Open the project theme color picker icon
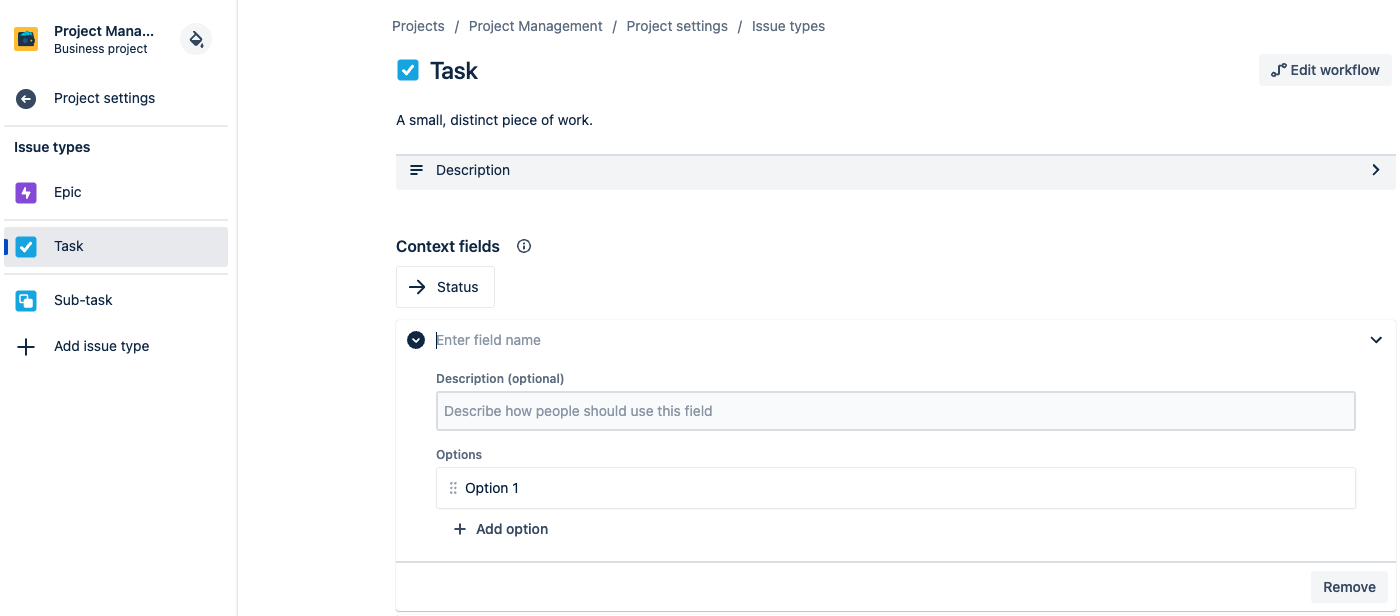 (196, 38)
